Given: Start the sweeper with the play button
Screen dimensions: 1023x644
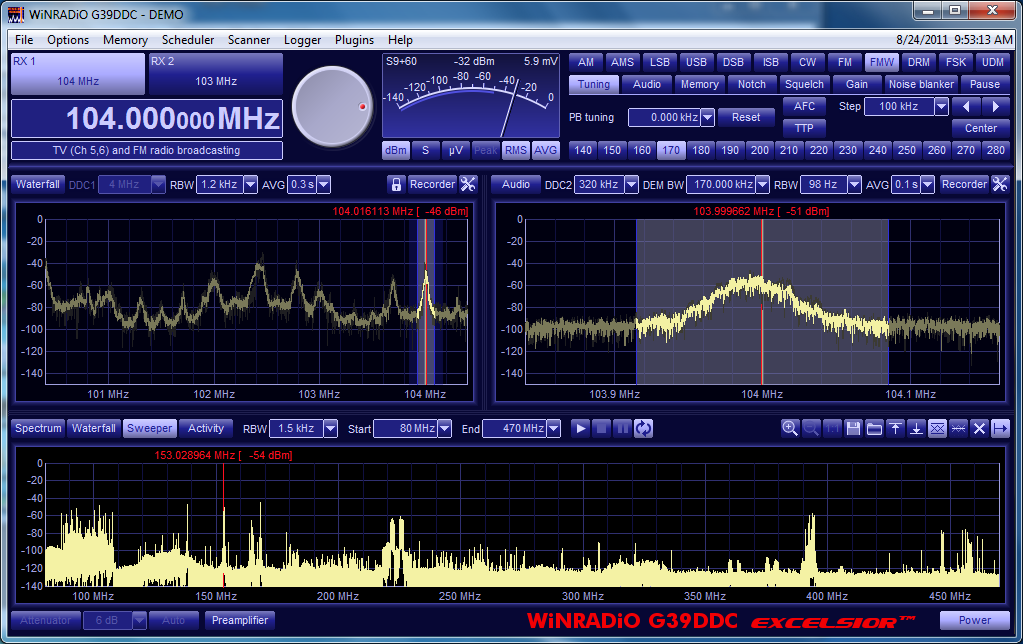Looking at the screenshot, I should [581, 428].
